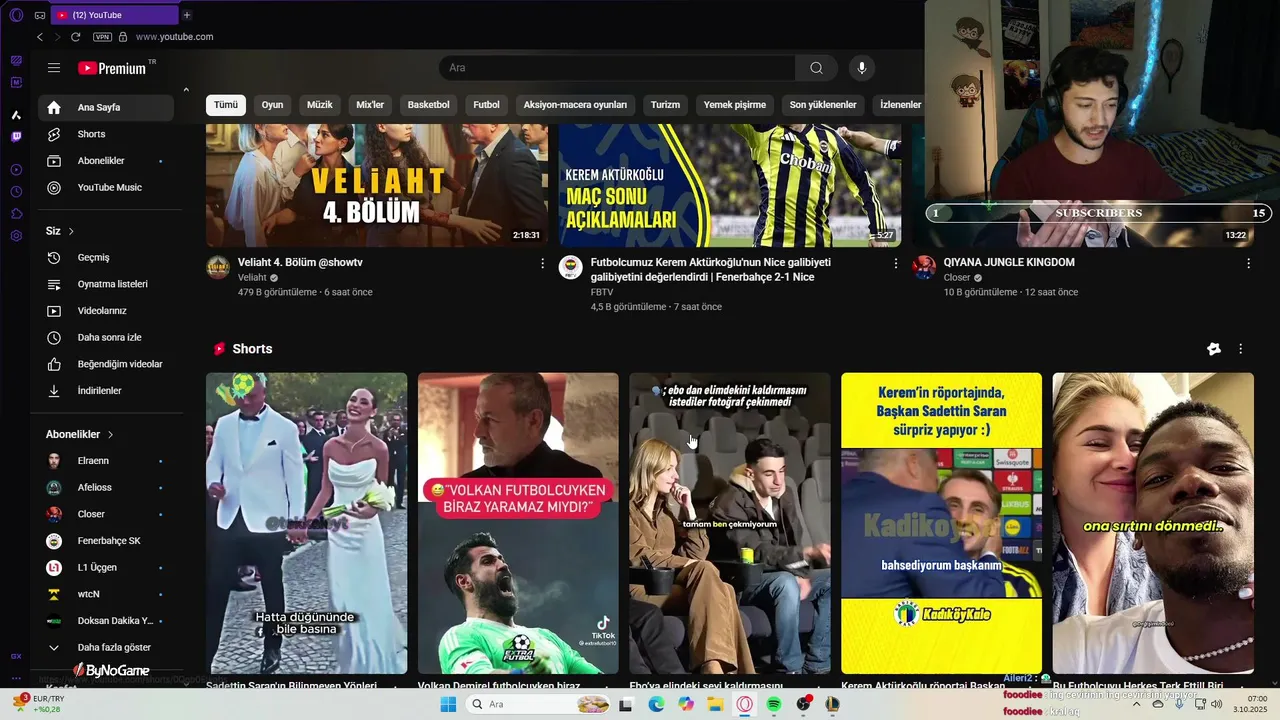This screenshot has height=720, width=1280.
Task: Open Abonelikler in the sidebar
Action: click(106, 161)
